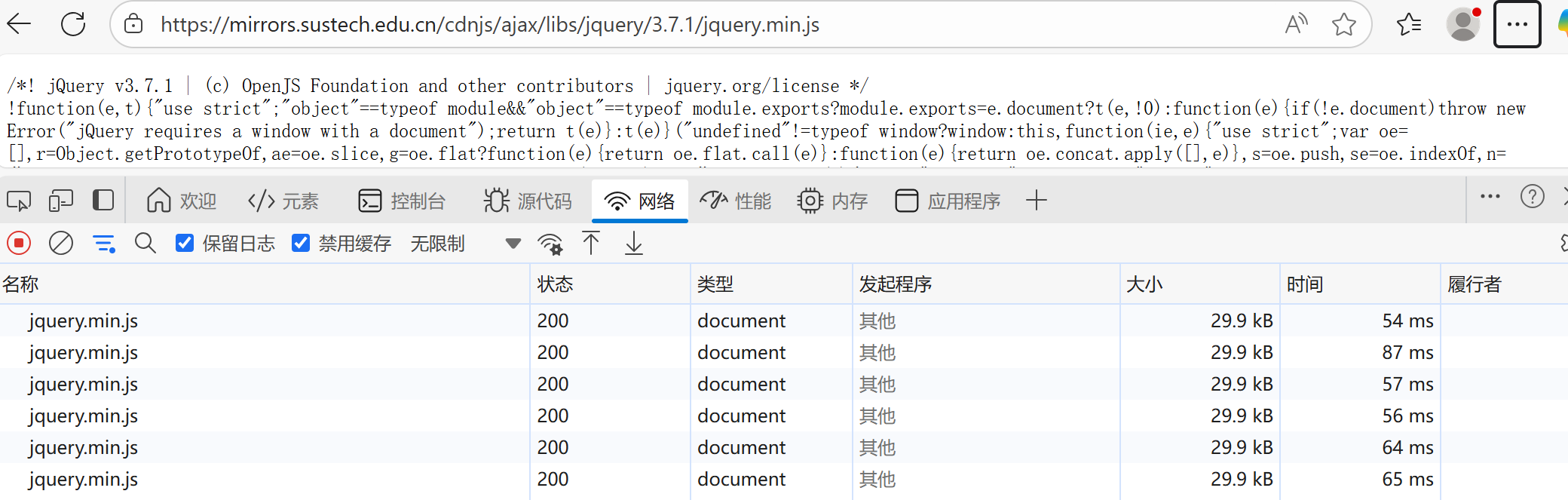This screenshot has width=1568, height=500.
Task: Clear the network log
Action: pyautogui.click(x=61, y=243)
